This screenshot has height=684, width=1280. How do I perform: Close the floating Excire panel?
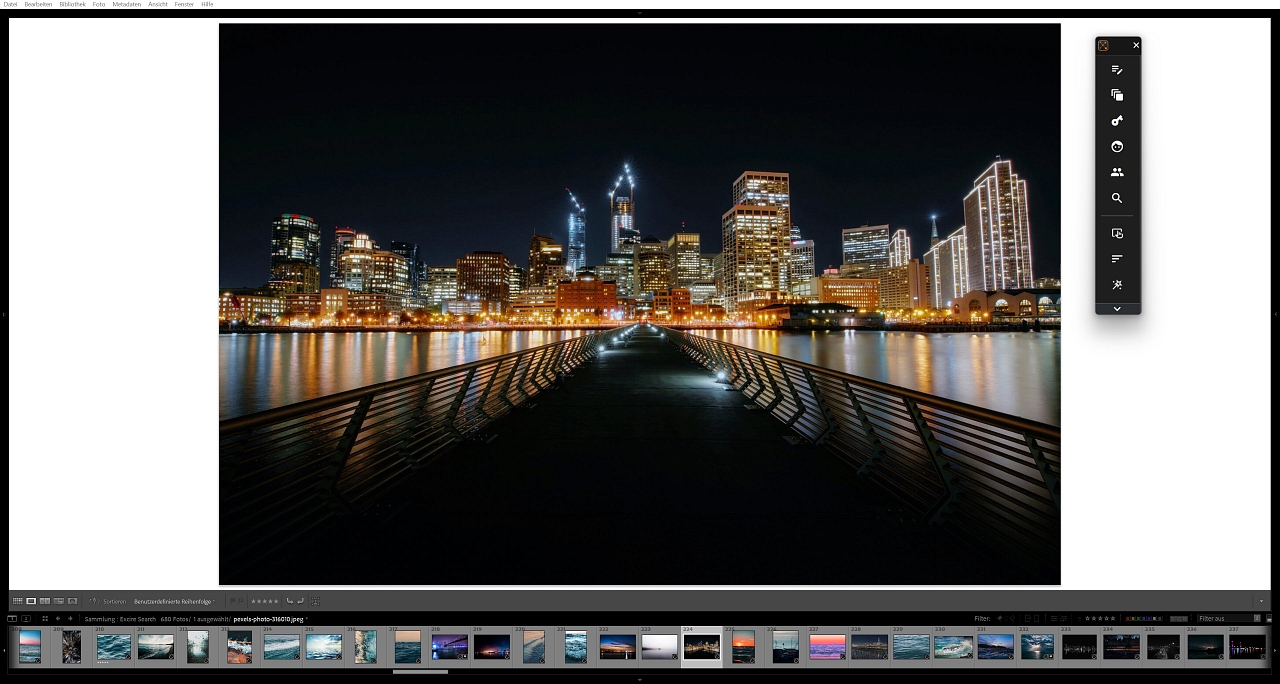[x=1136, y=45]
